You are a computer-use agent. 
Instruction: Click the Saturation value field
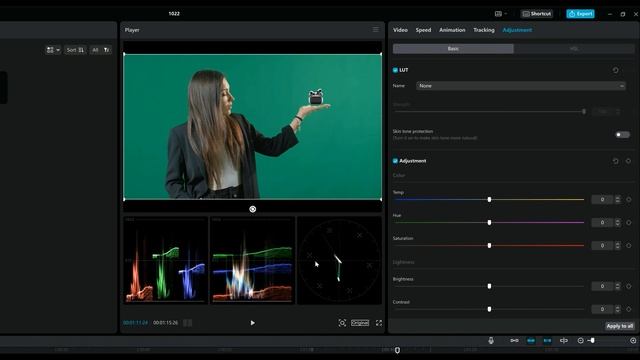(602, 245)
